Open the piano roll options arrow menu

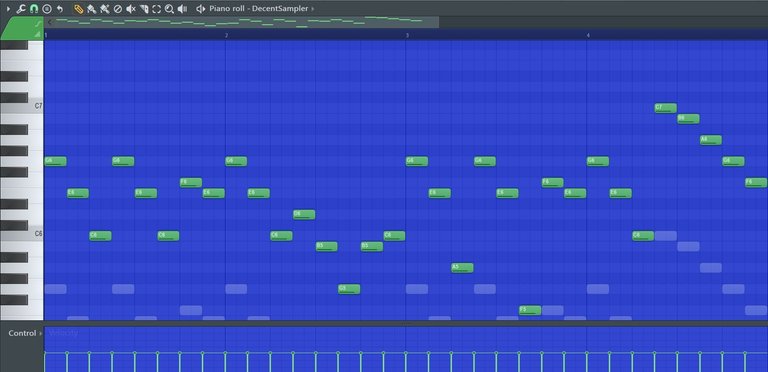coord(8,9)
